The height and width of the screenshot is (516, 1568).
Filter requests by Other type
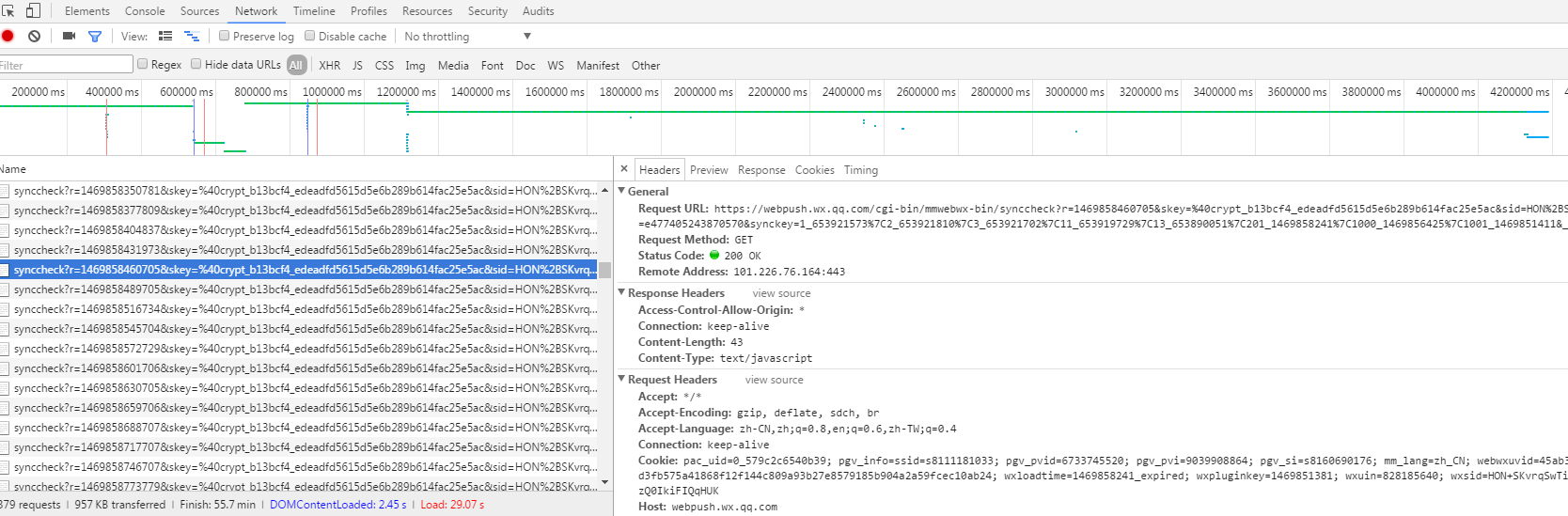pyautogui.click(x=646, y=65)
